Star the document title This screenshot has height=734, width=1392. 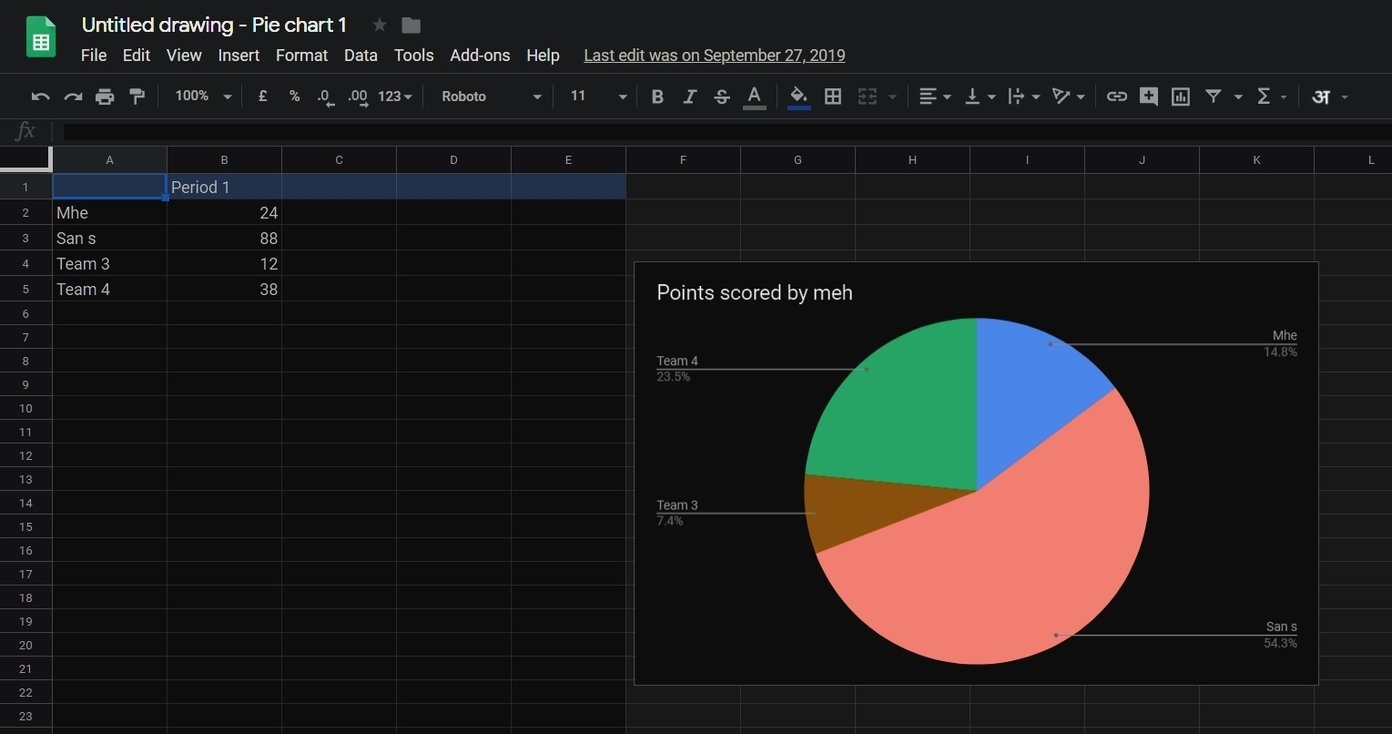pos(379,25)
